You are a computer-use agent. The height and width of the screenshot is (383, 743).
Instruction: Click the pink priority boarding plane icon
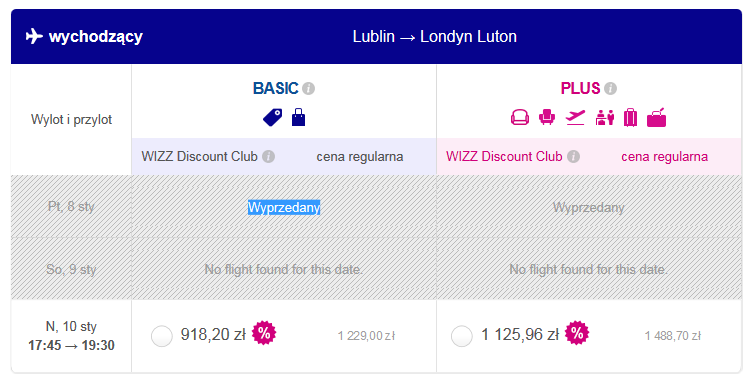tap(575, 118)
